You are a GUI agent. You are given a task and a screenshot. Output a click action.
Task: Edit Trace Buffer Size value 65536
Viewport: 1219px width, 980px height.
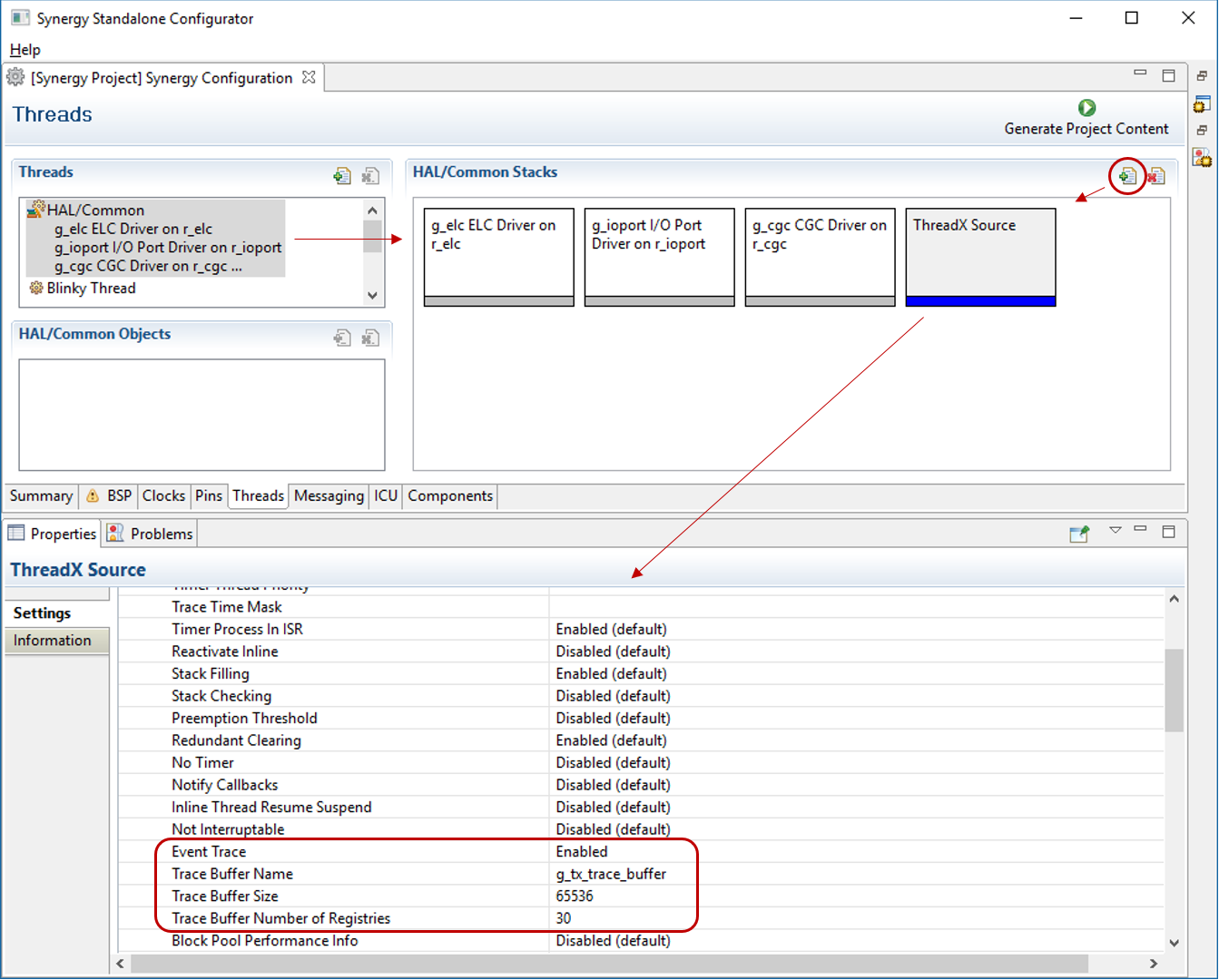tap(856, 897)
